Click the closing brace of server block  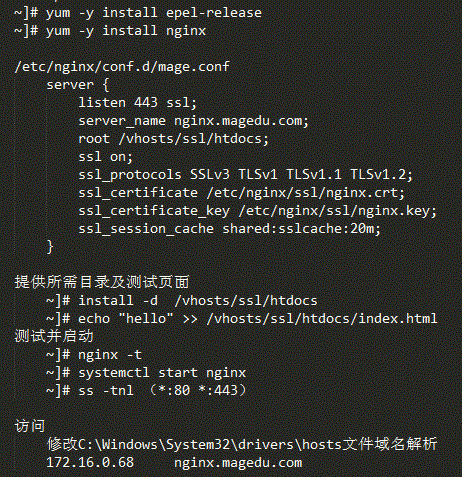point(50,247)
